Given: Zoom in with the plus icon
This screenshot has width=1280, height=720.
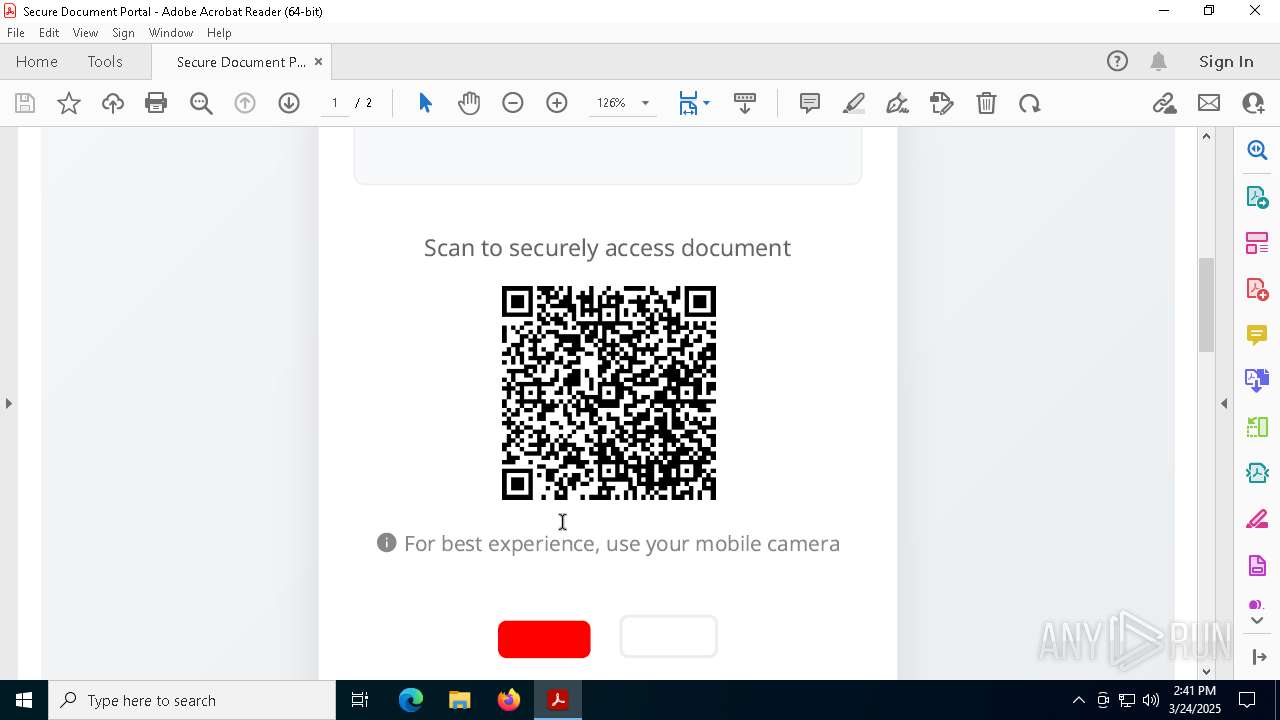Looking at the screenshot, I should click(557, 103).
